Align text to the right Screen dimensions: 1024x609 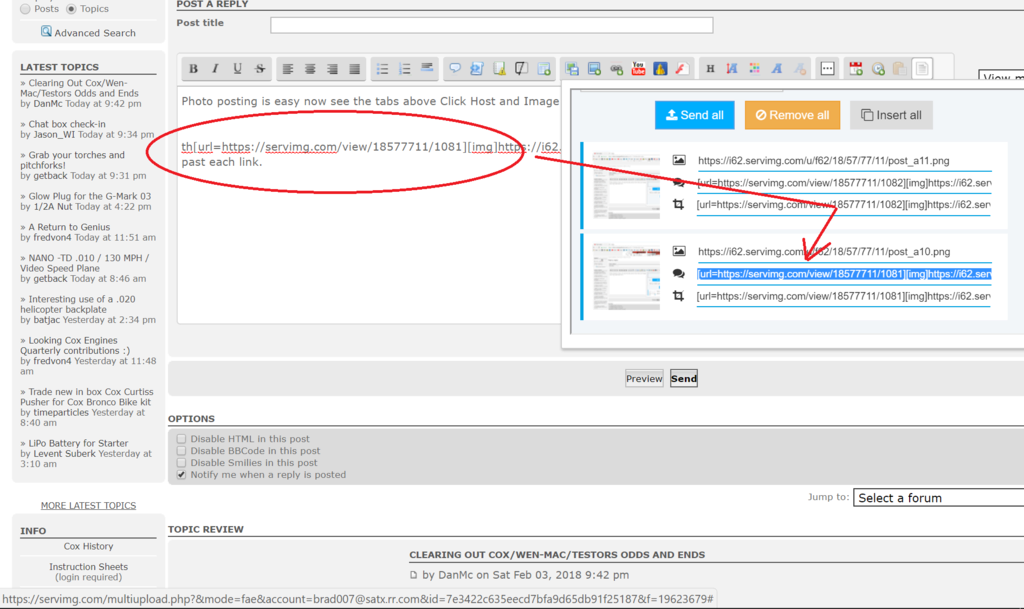(x=332, y=69)
